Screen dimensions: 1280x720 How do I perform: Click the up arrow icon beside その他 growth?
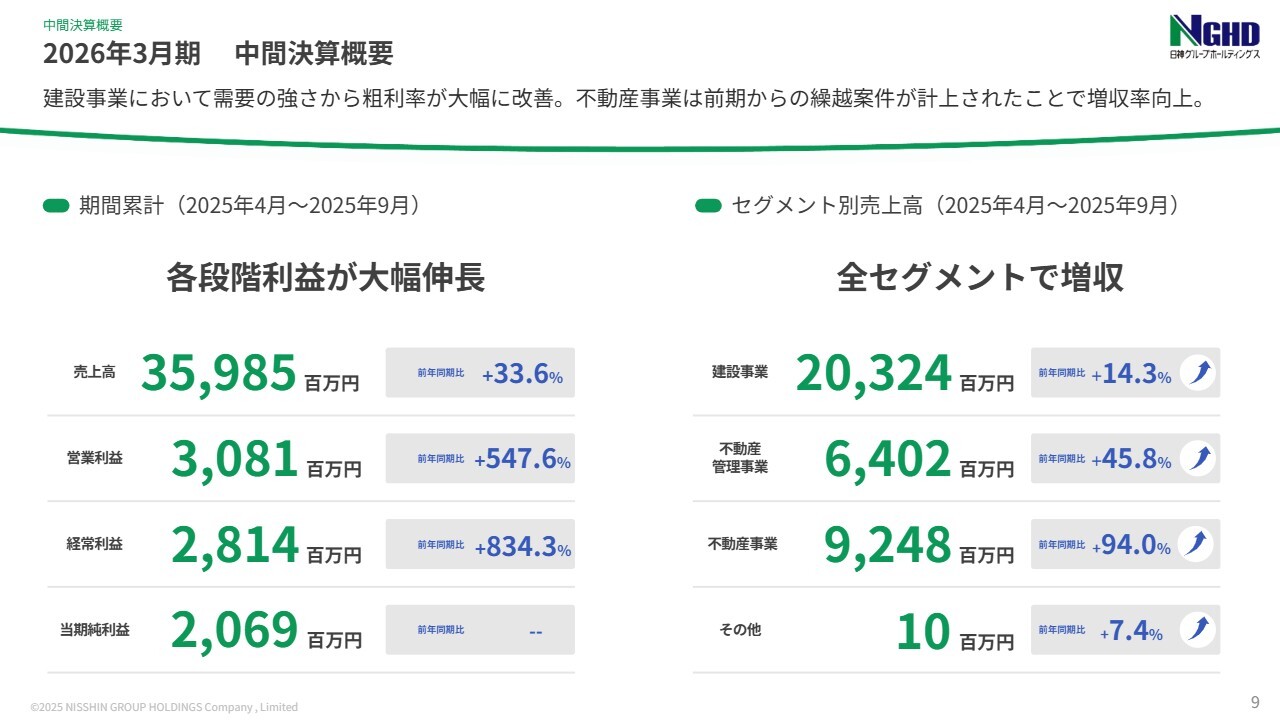click(x=1197, y=630)
